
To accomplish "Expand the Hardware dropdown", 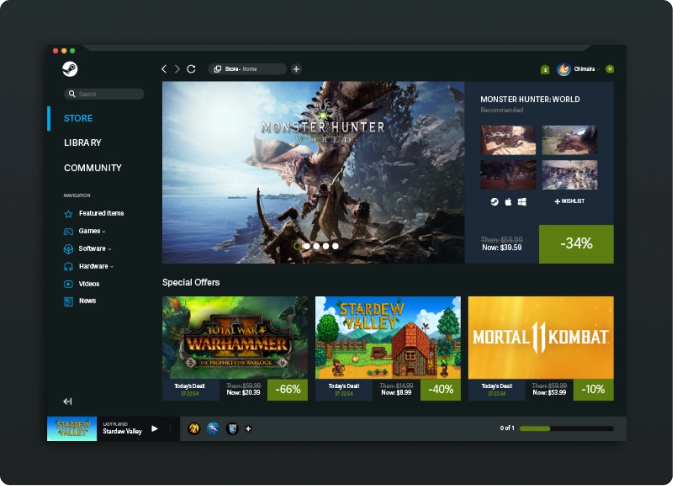I will tap(112, 267).
